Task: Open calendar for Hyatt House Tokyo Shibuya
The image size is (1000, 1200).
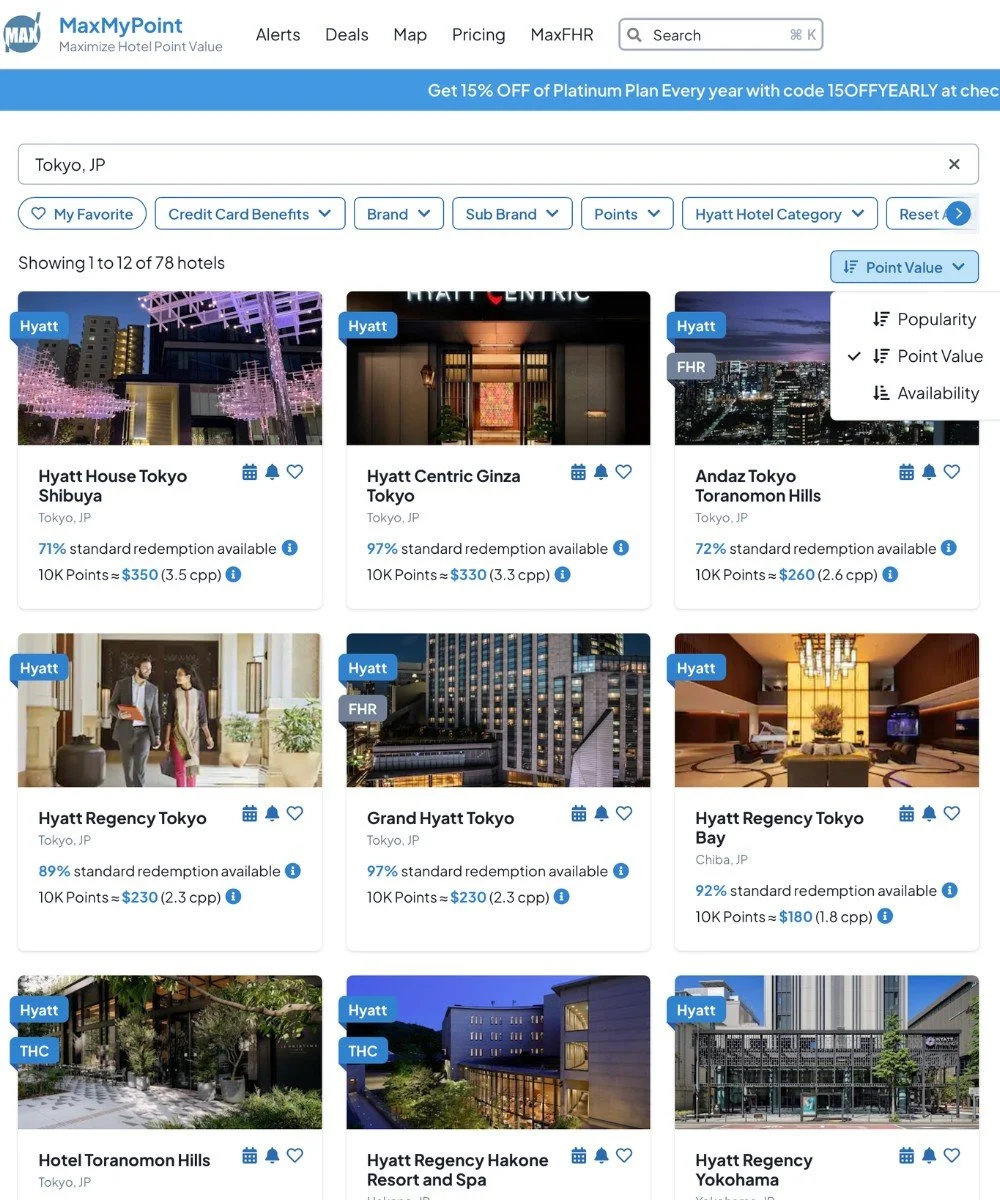Action: click(x=250, y=472)
